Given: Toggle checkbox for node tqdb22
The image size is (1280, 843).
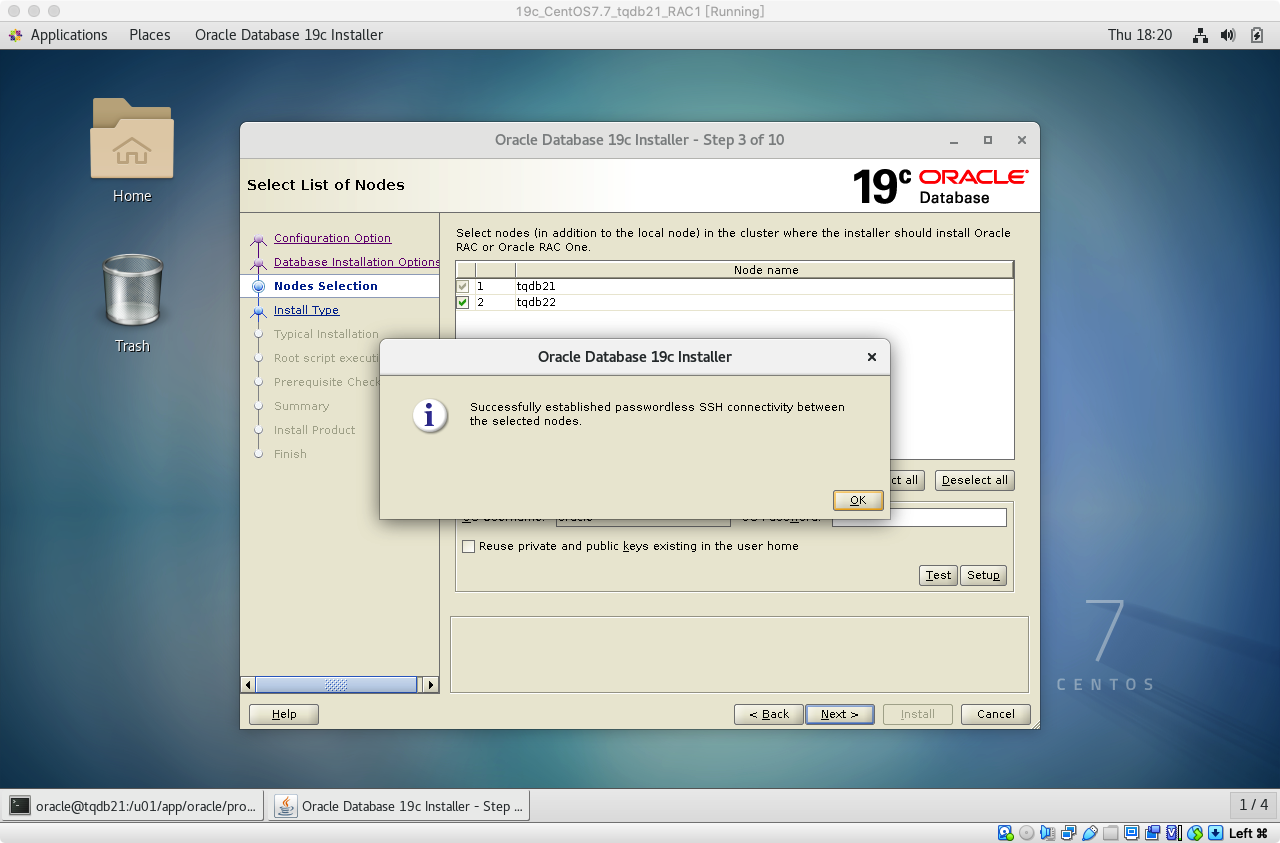Looking at the screenshot, I should (x=463, y=302).
